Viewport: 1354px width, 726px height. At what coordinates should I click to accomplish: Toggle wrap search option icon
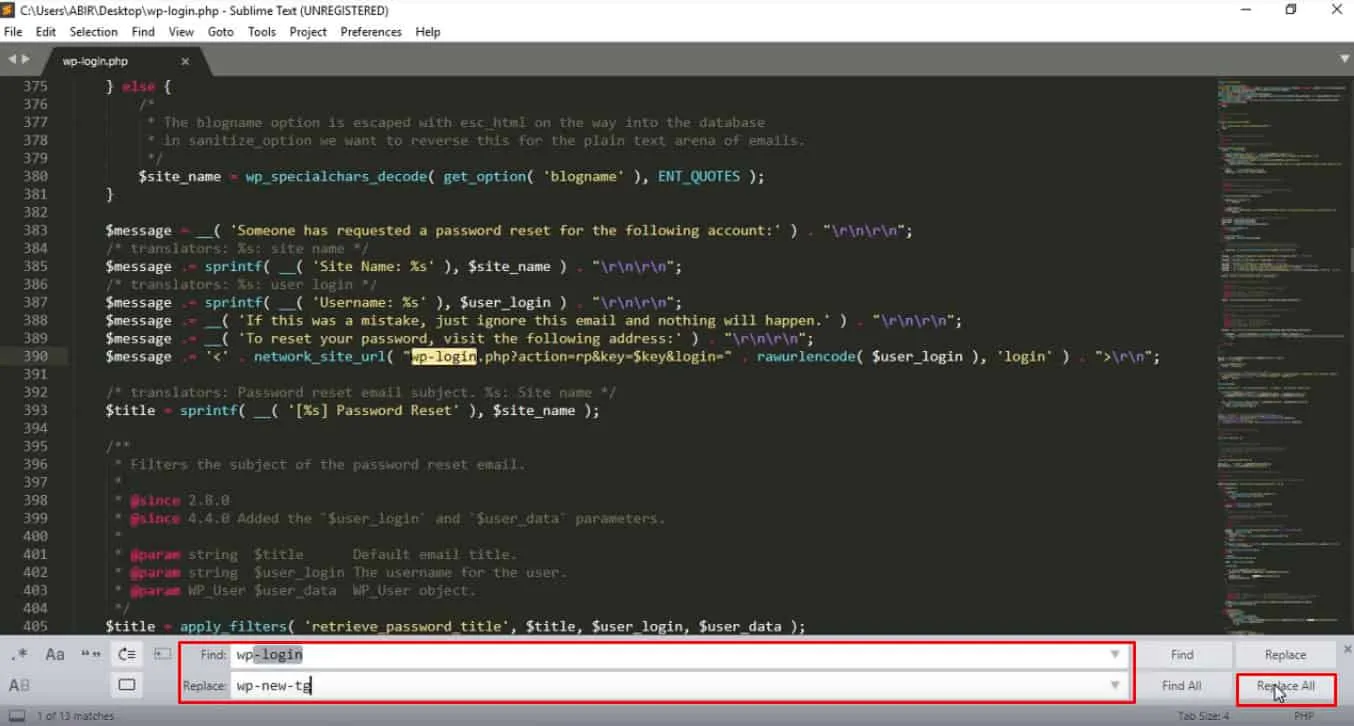(x=126, y=655)
